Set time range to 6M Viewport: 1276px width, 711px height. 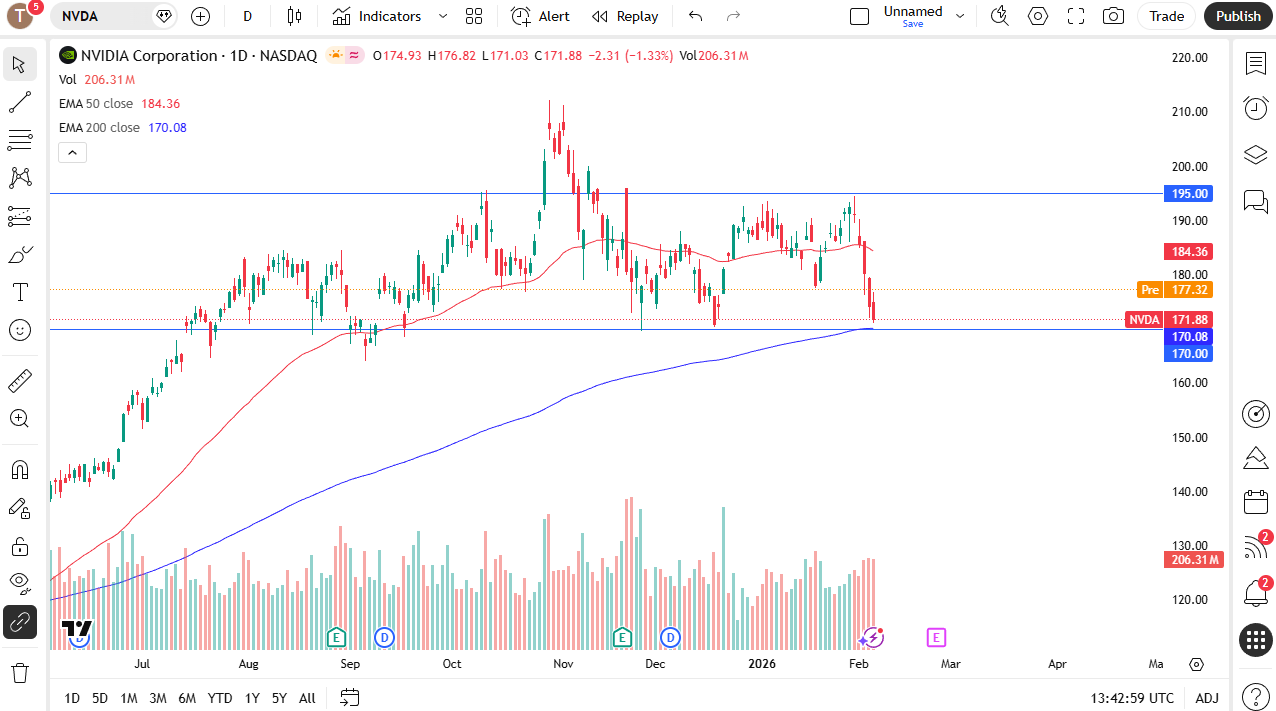pos(187,698)
